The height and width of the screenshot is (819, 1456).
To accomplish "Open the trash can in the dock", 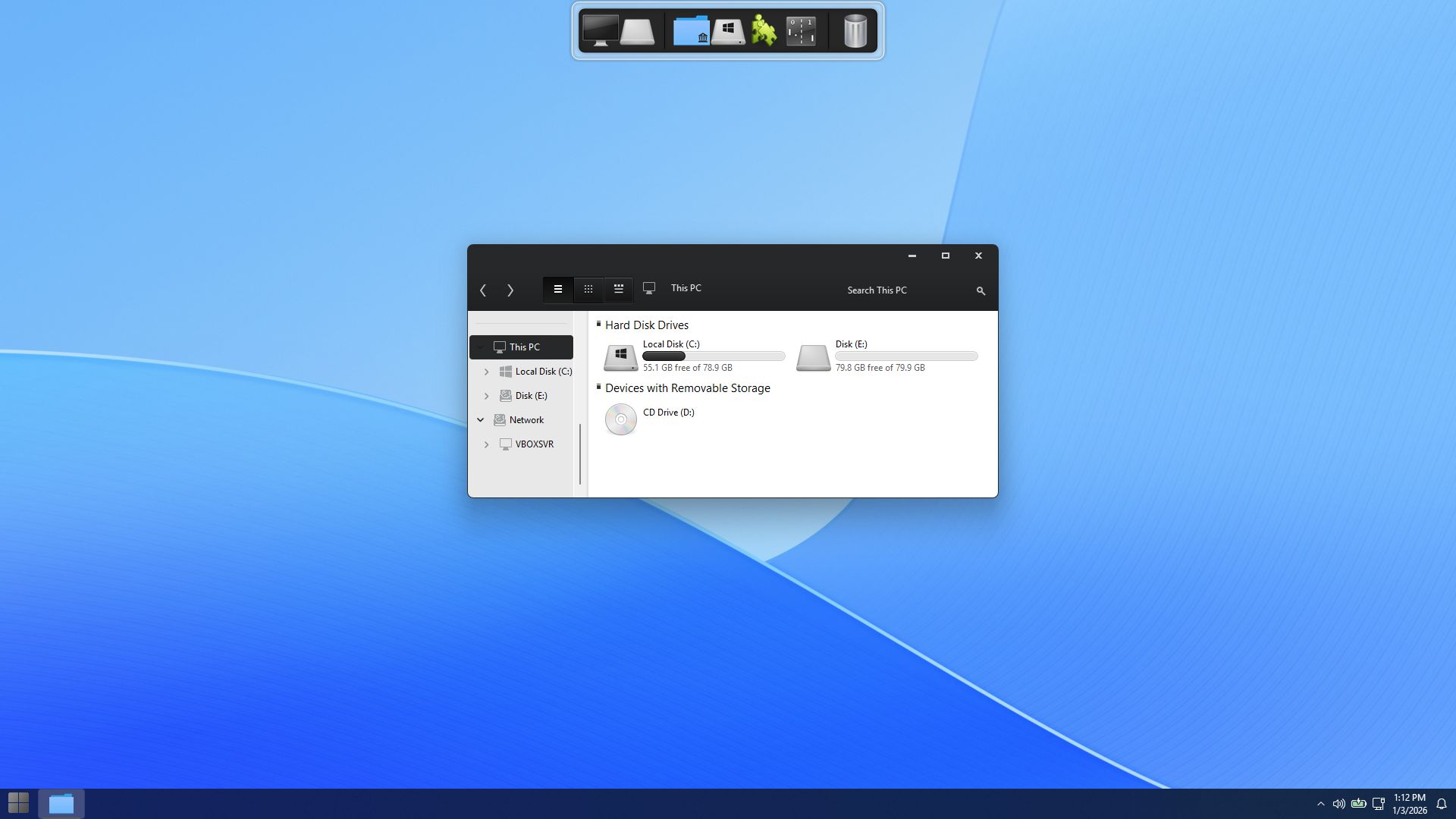I will (x=855, y=31).
